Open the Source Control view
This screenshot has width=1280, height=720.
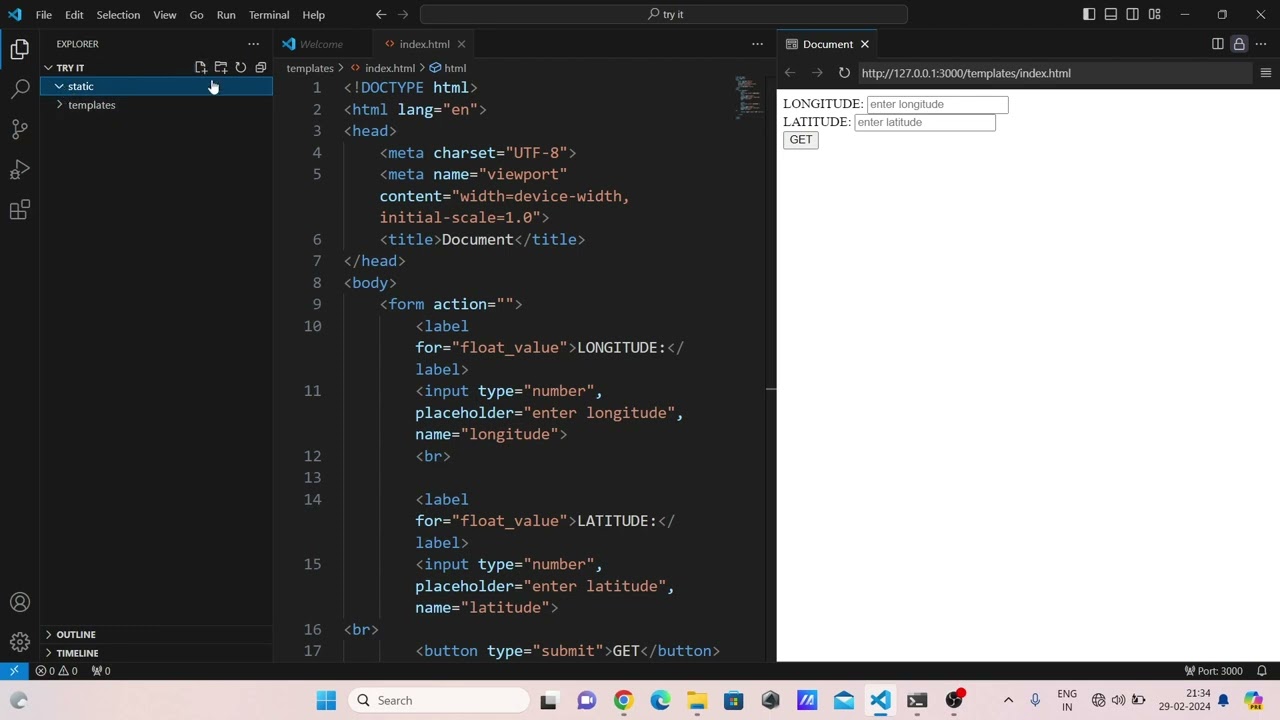click(20, 129)
